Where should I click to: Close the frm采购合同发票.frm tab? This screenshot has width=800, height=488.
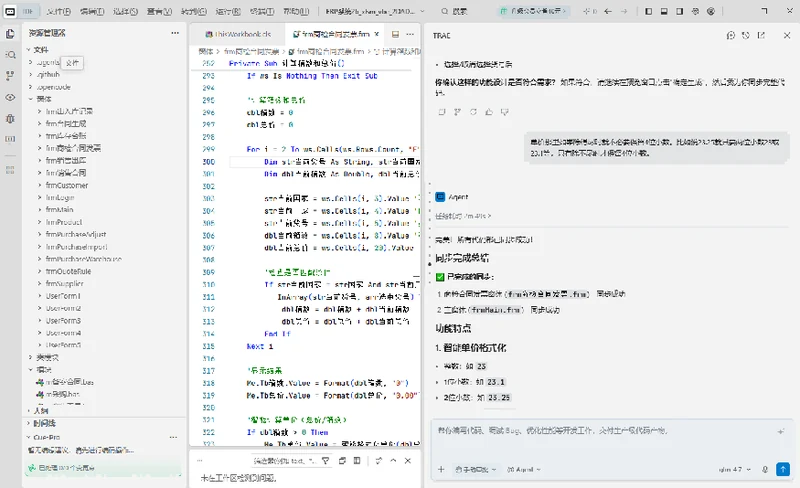(x=377, y=34)
